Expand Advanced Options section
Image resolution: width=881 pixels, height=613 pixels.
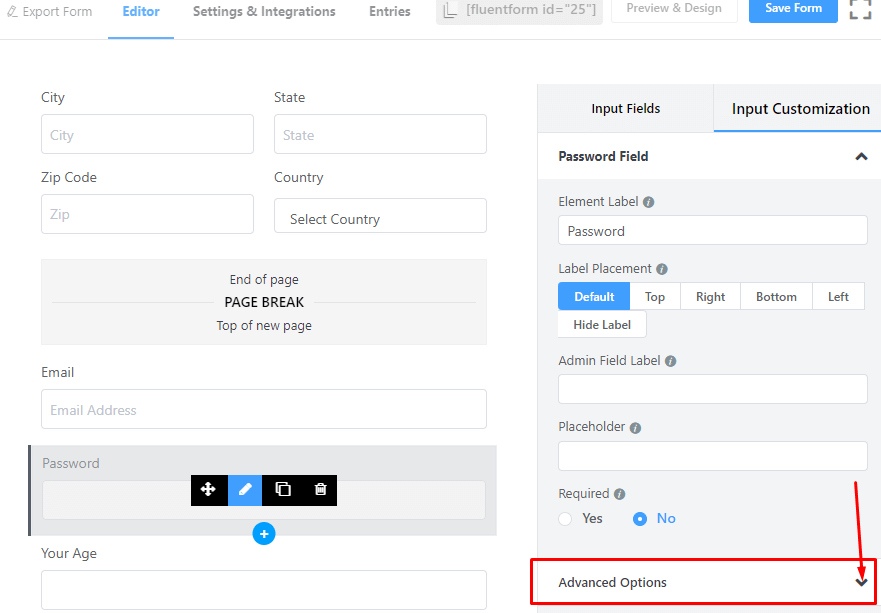tap(703, 582)
